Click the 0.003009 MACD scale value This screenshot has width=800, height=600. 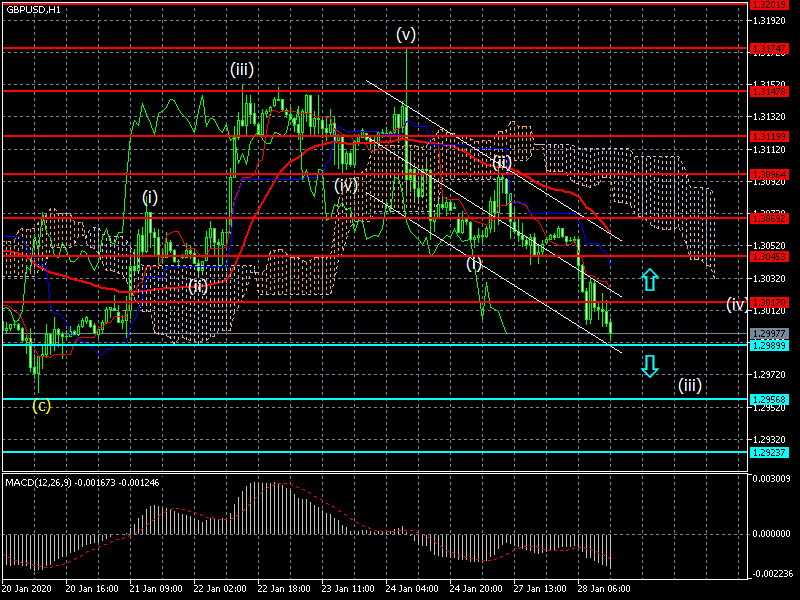click(771, 479)
